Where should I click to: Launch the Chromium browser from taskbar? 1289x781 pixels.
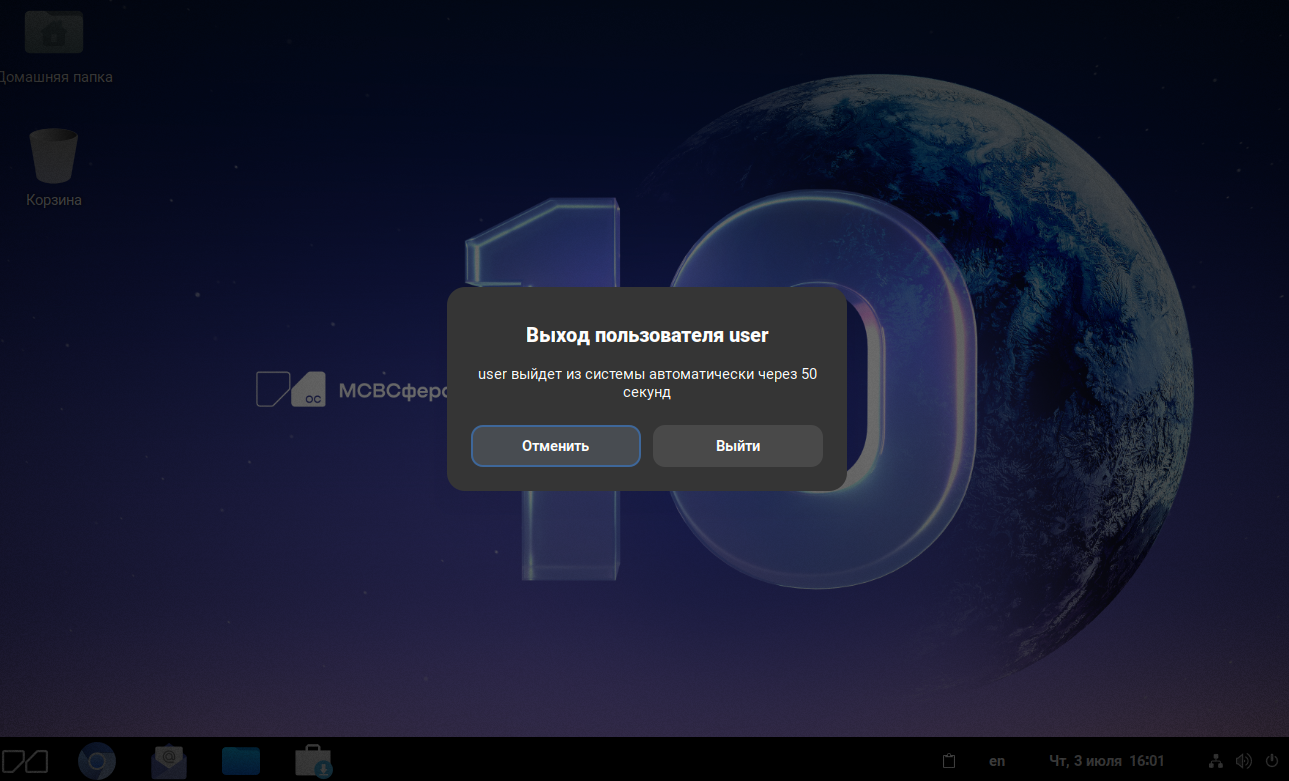click(x=97, y=762)
